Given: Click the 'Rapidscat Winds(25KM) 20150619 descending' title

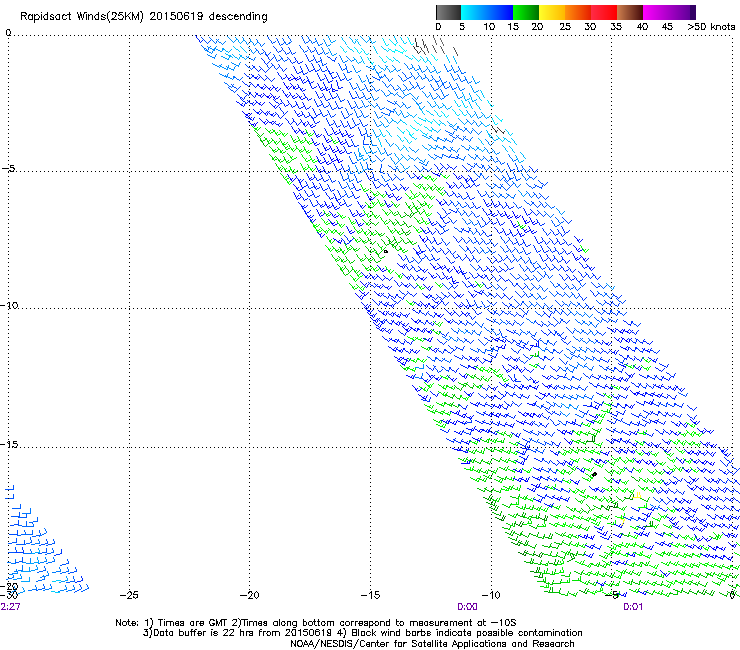Looking at the screenshot, I should 143,17.
